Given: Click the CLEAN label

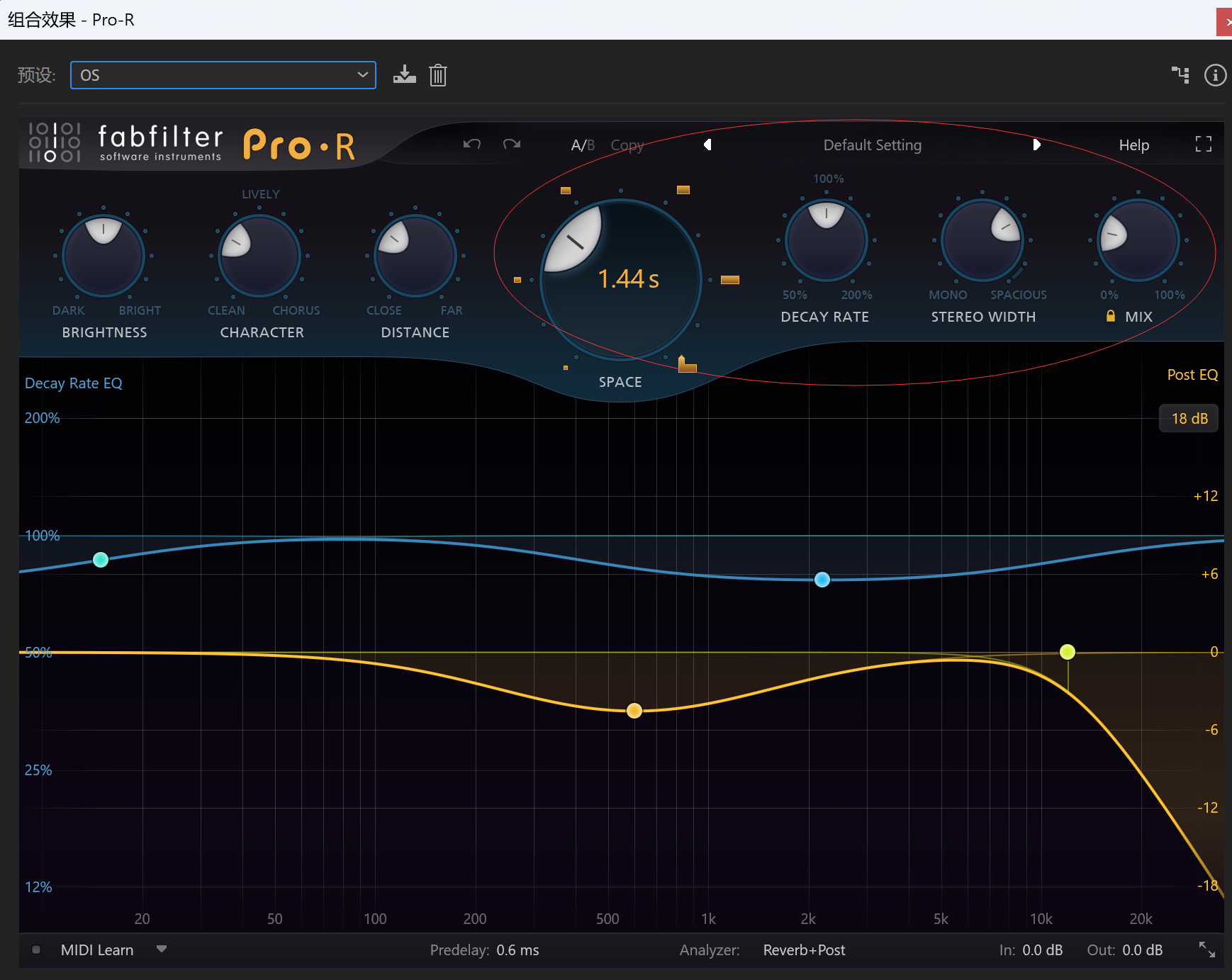Looking at the screenshot, I should (226, 310).
